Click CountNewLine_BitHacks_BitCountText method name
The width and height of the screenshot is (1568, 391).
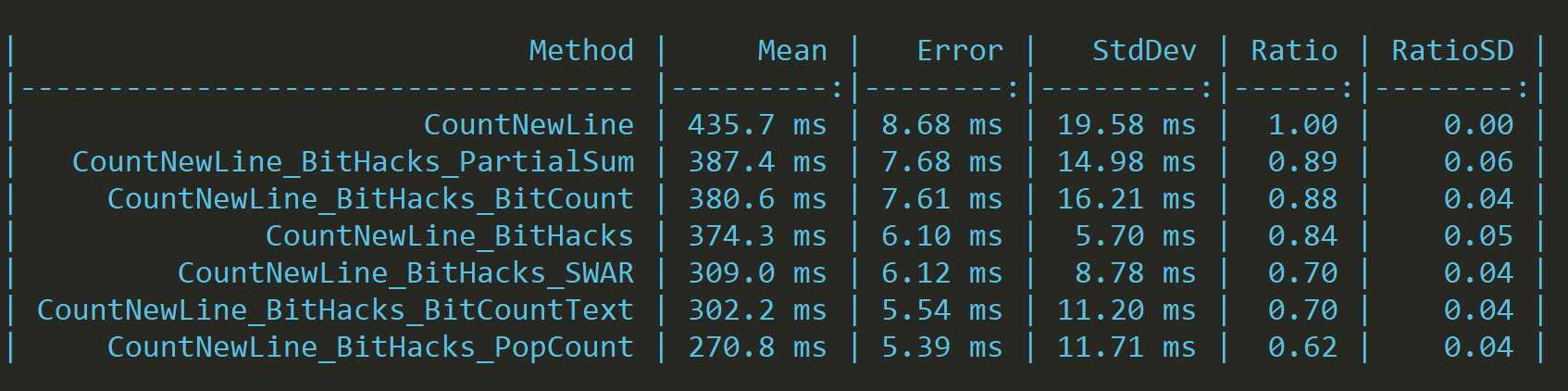click(x=335, y=310)
